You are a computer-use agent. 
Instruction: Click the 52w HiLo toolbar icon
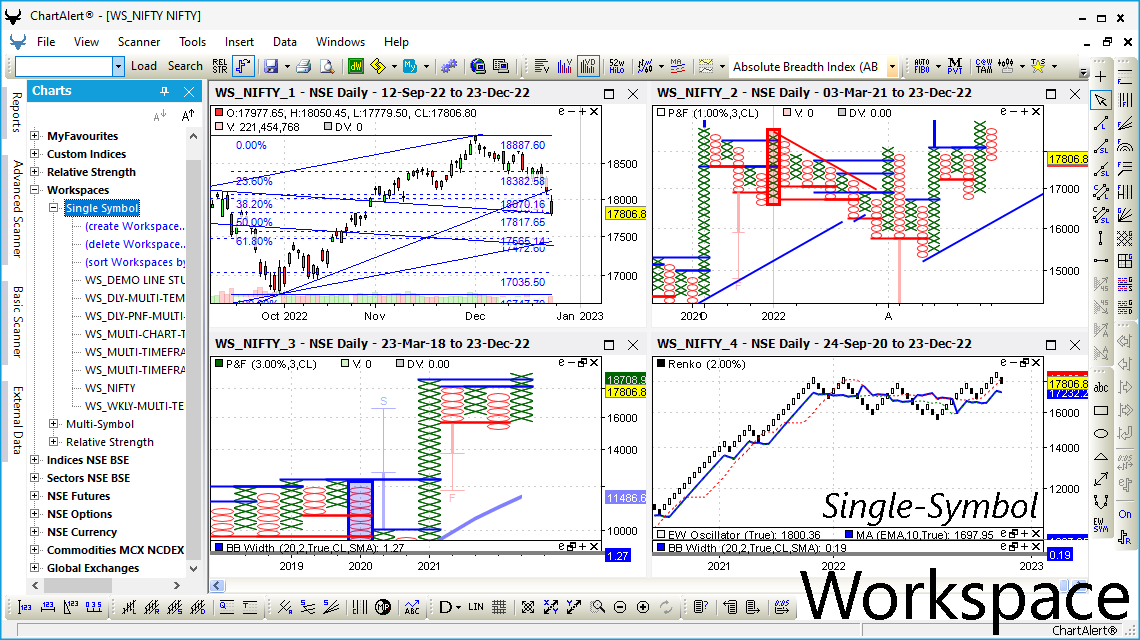617,66
